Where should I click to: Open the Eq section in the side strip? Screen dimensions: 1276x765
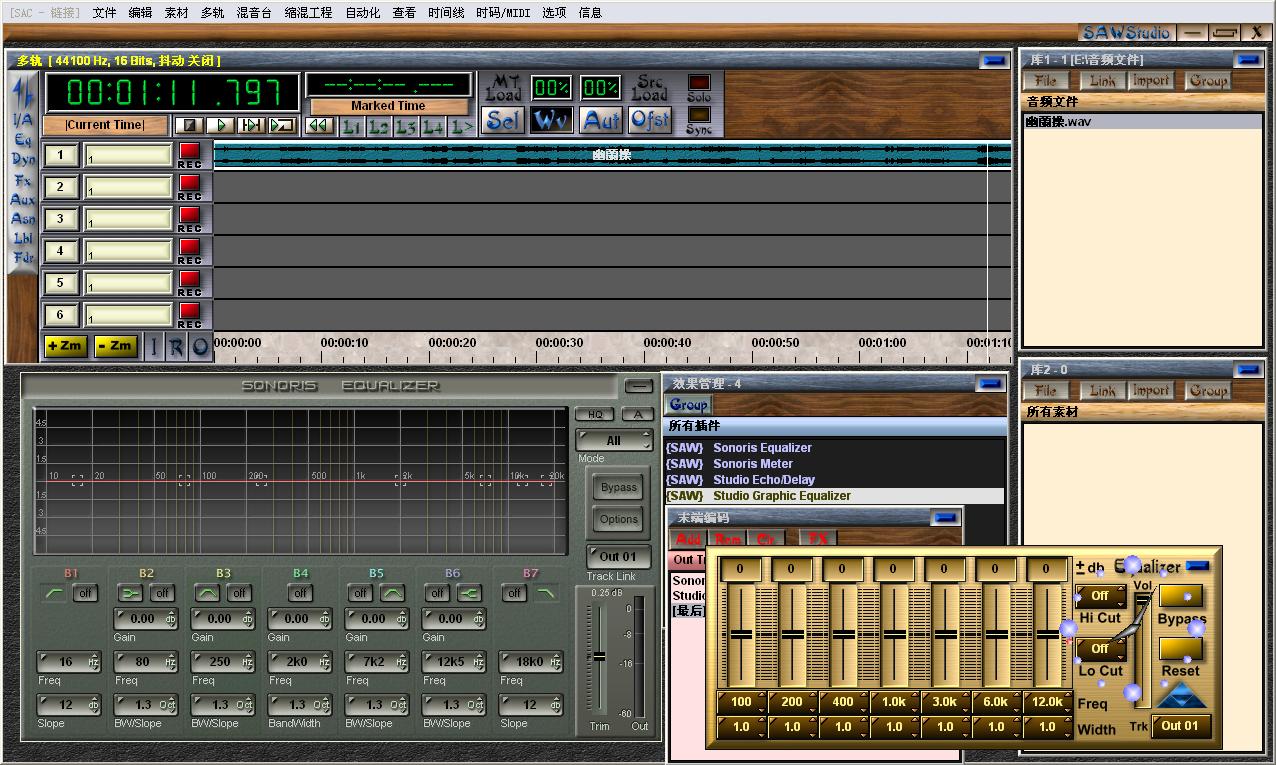click(23, 140)
